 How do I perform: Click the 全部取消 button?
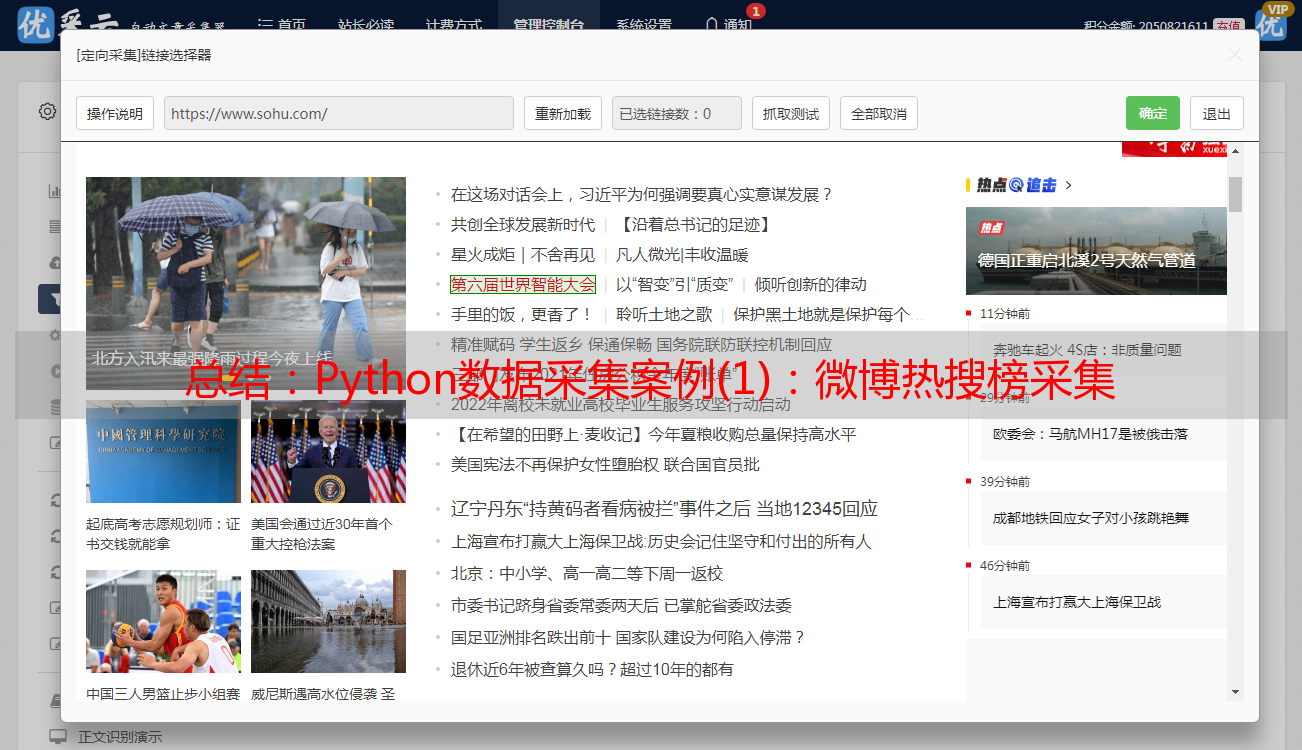[878, 113]
